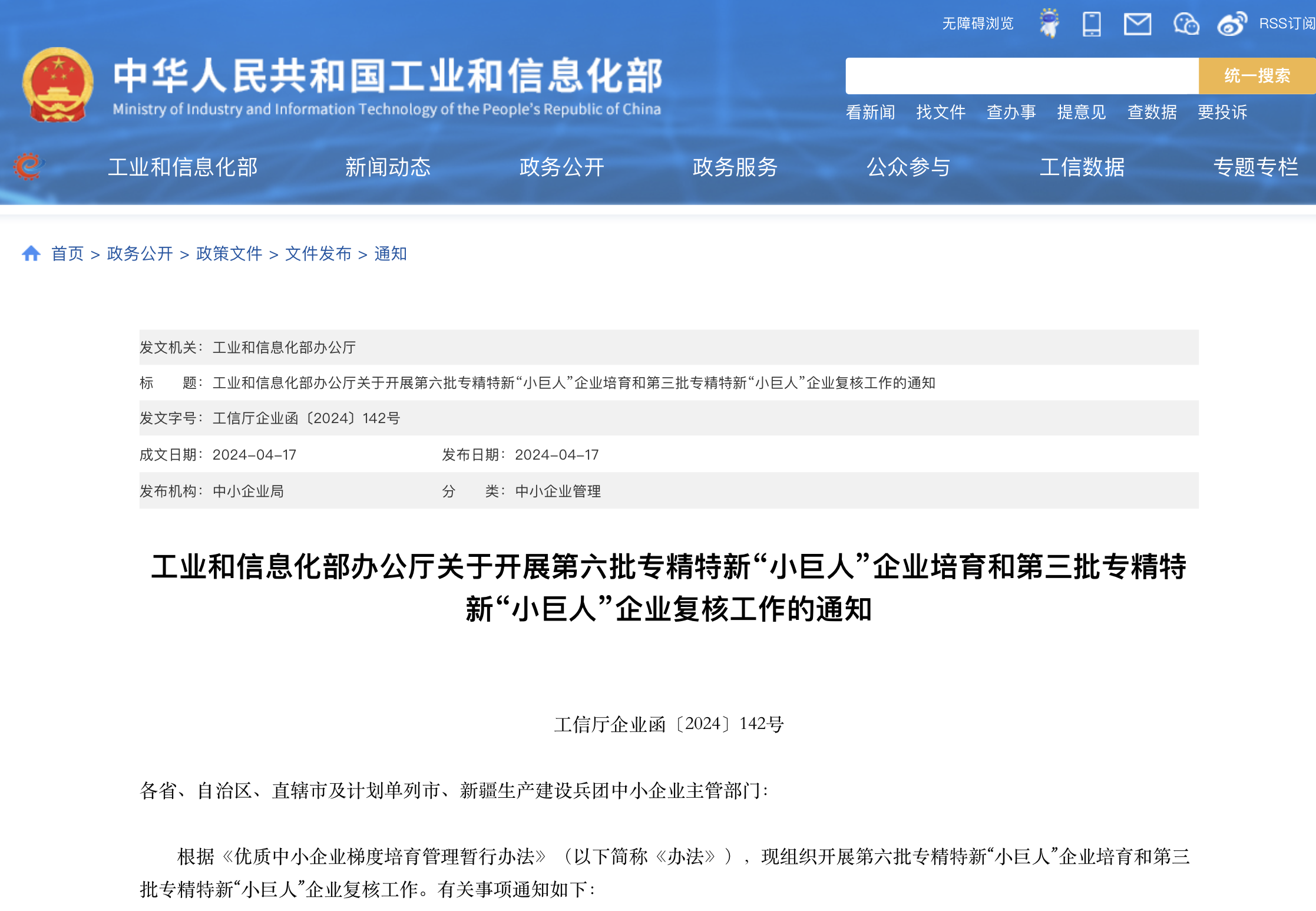Image resolution: width=1316 pixels, height=911 pixels.
Task: Select 找文件 quick link
Action: [941, 112]
